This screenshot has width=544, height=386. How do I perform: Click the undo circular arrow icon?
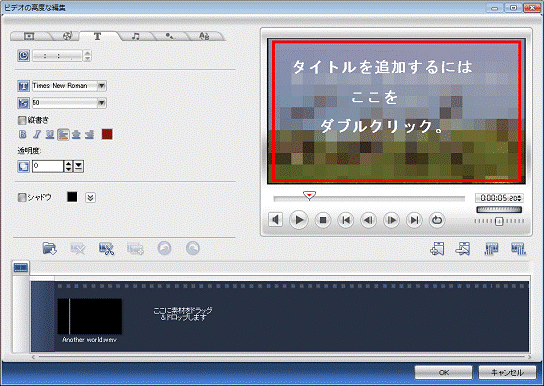164,248
